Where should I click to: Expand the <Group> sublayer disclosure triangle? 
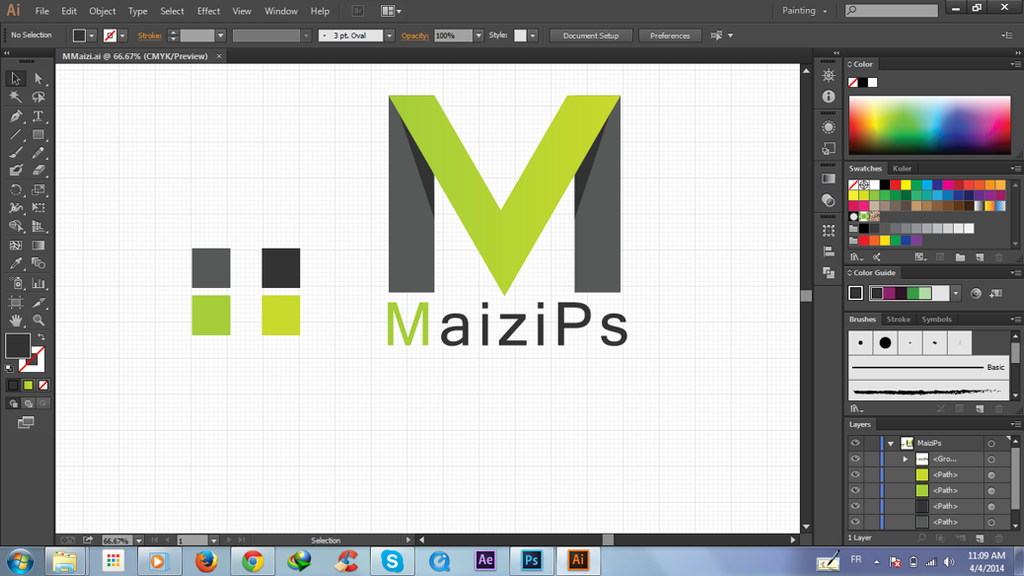(x=905, y=459)
